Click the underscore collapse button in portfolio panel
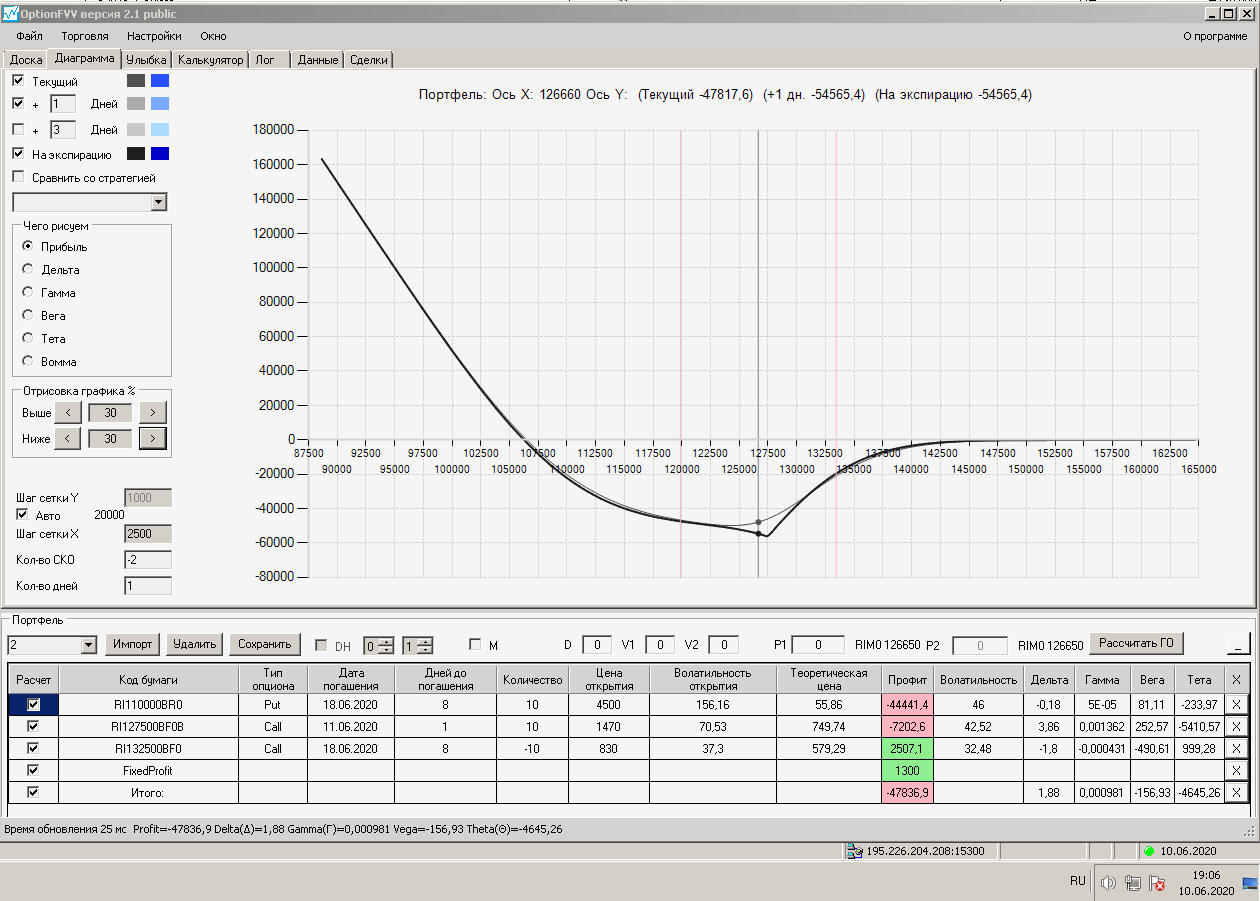Image resolution: width=1260 pixels, height=901 pixels. [1238, 643]
